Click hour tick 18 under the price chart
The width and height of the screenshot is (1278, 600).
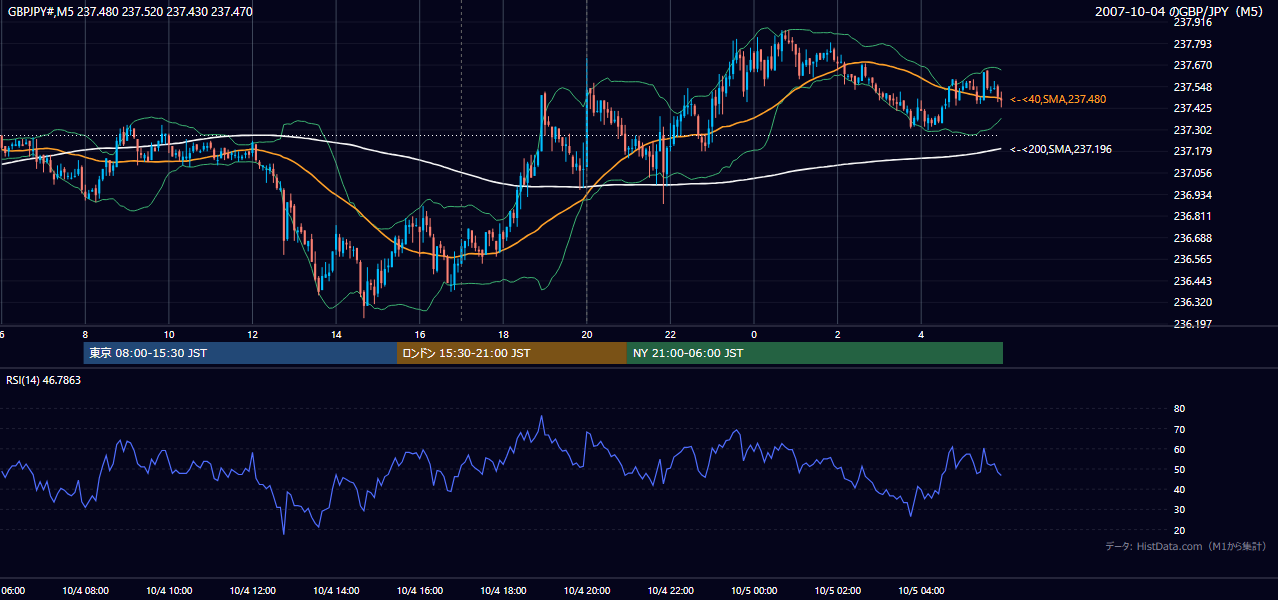click(x=503, y=335)
